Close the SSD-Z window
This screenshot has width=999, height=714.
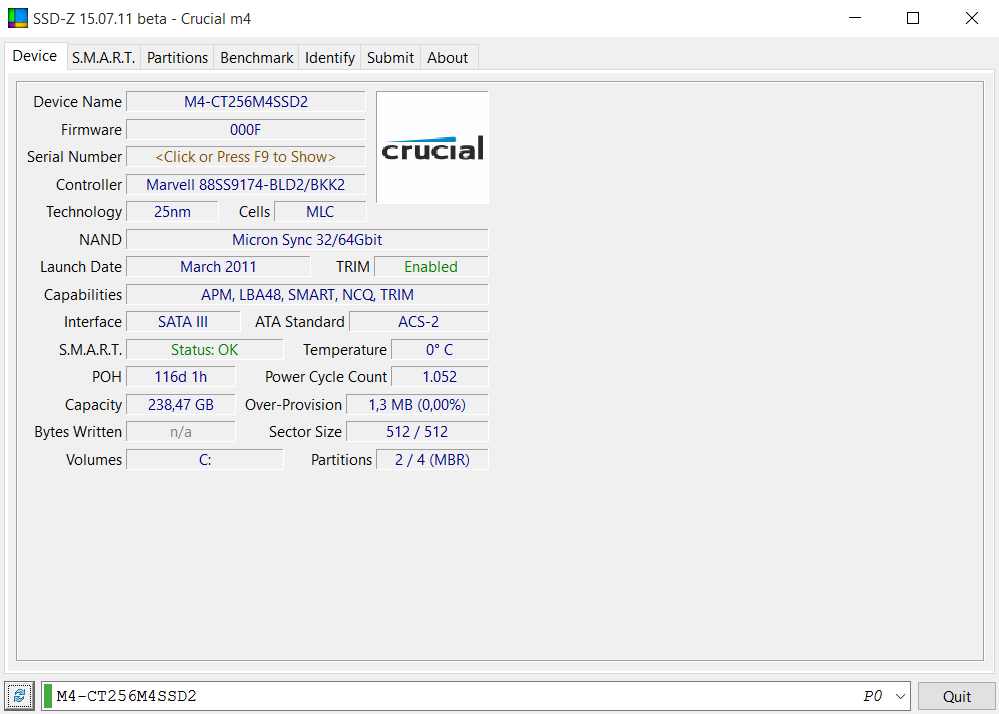click(972, 18)
